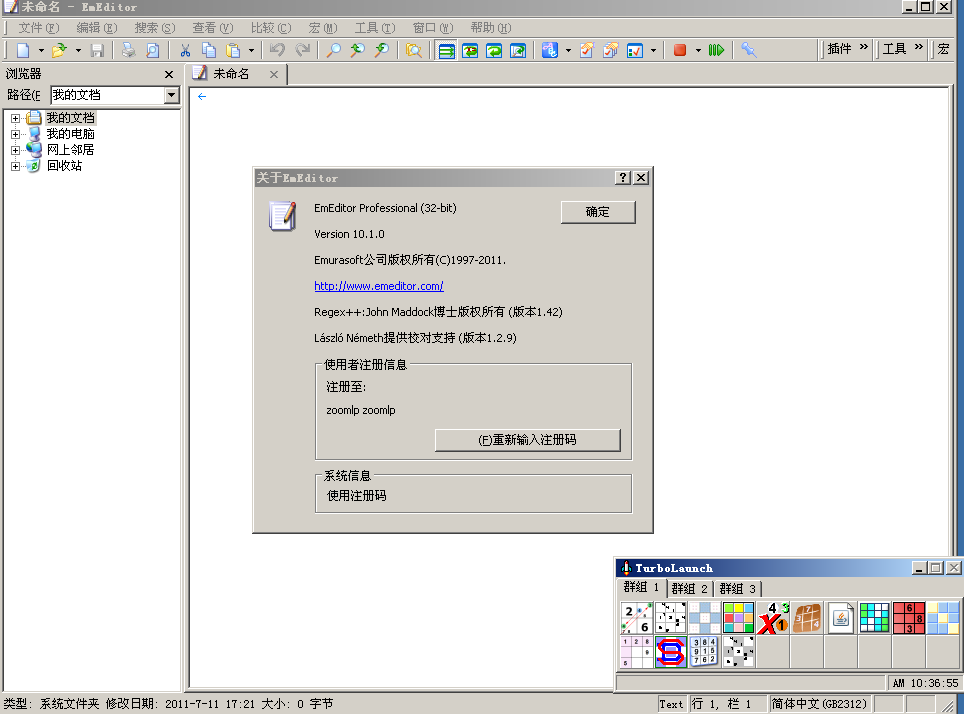The image size is (964, 714).
Task: Click the New file toolbar icon
Action: click(x=23, y=50)
